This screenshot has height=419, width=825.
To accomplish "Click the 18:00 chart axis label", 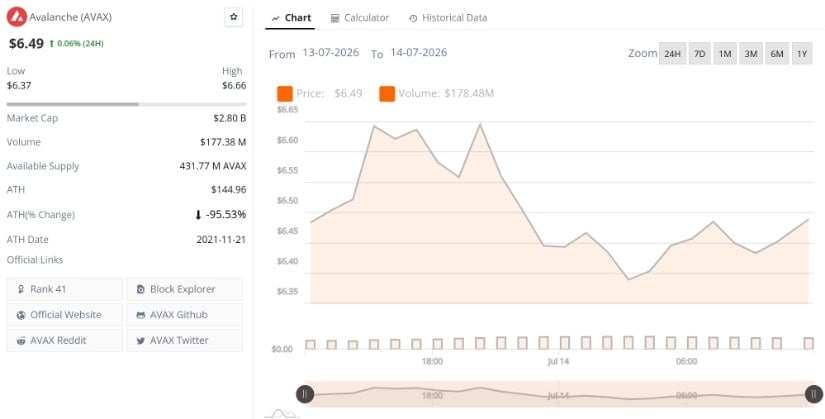I will click(432, 362).
